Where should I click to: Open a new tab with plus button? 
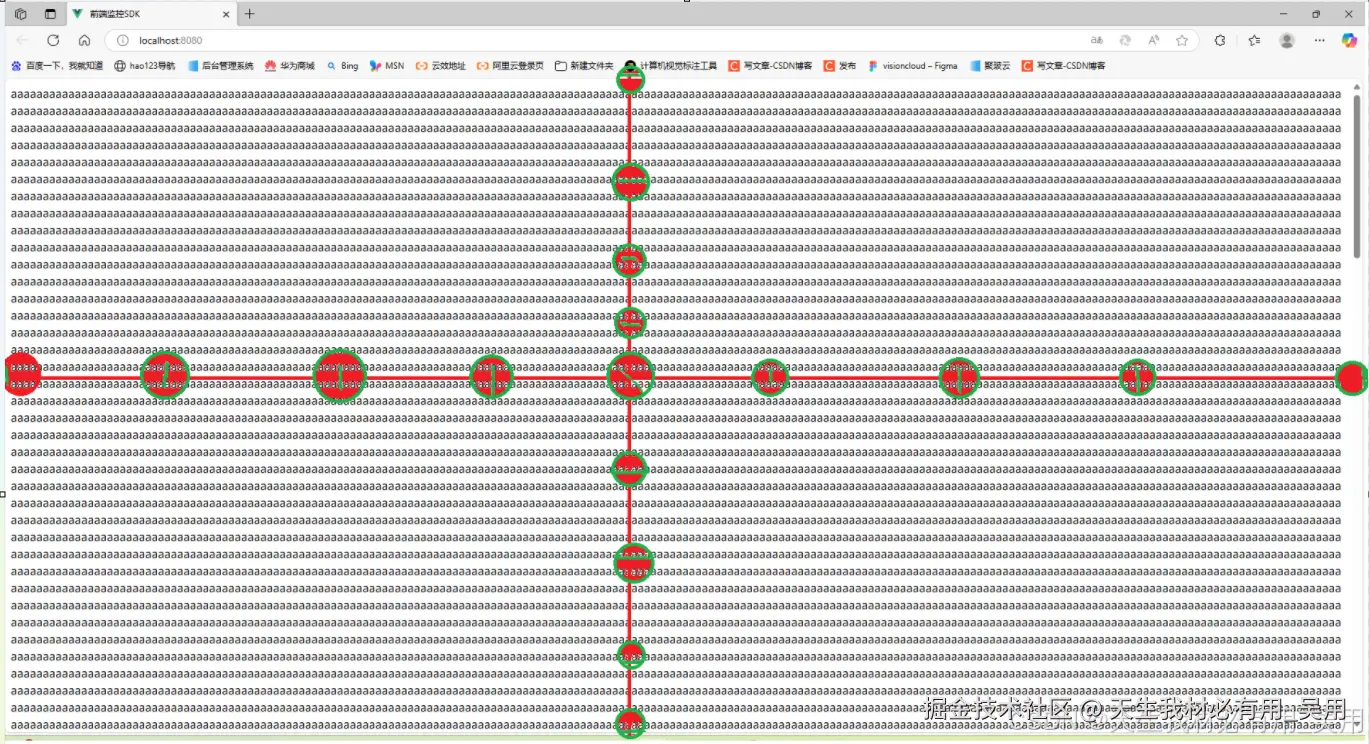[x=250, y=14]
